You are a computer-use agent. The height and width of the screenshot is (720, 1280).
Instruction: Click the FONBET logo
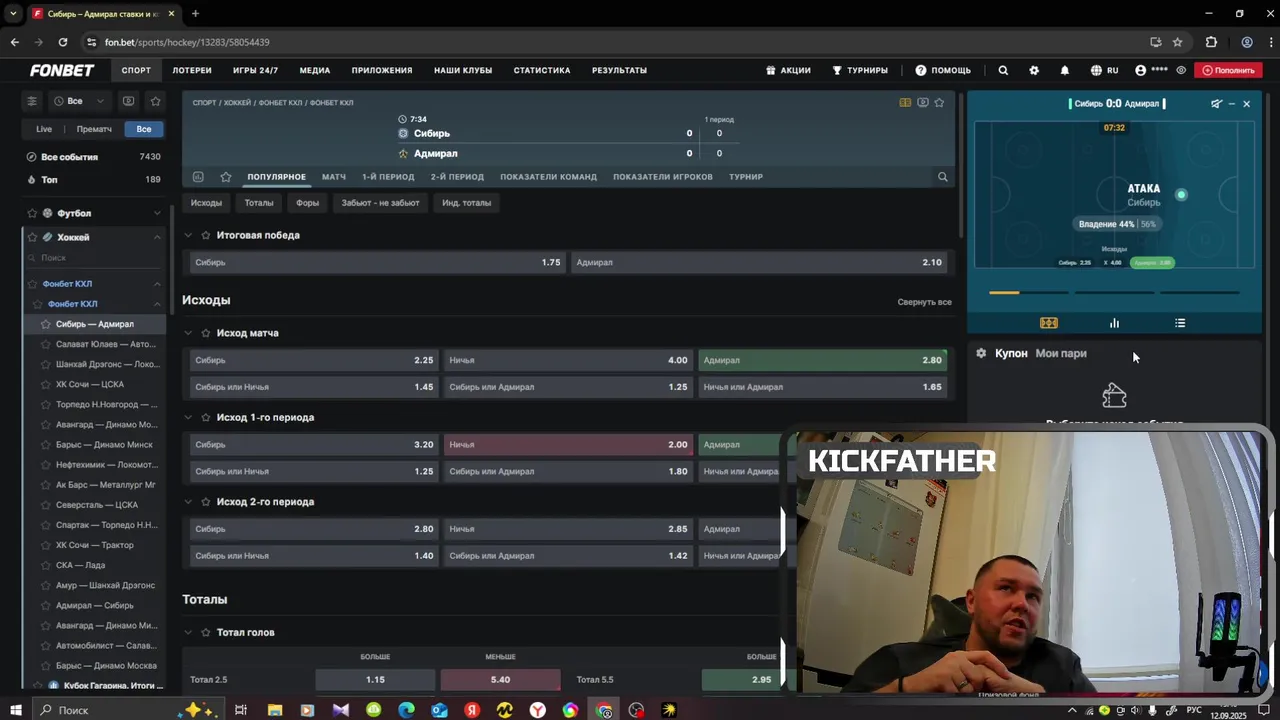click(62, 70)
